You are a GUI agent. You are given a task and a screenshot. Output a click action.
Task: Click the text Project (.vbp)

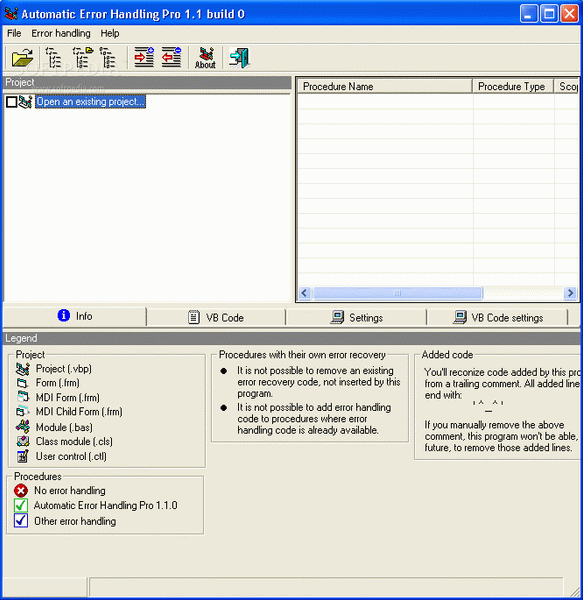pos(64,369)
